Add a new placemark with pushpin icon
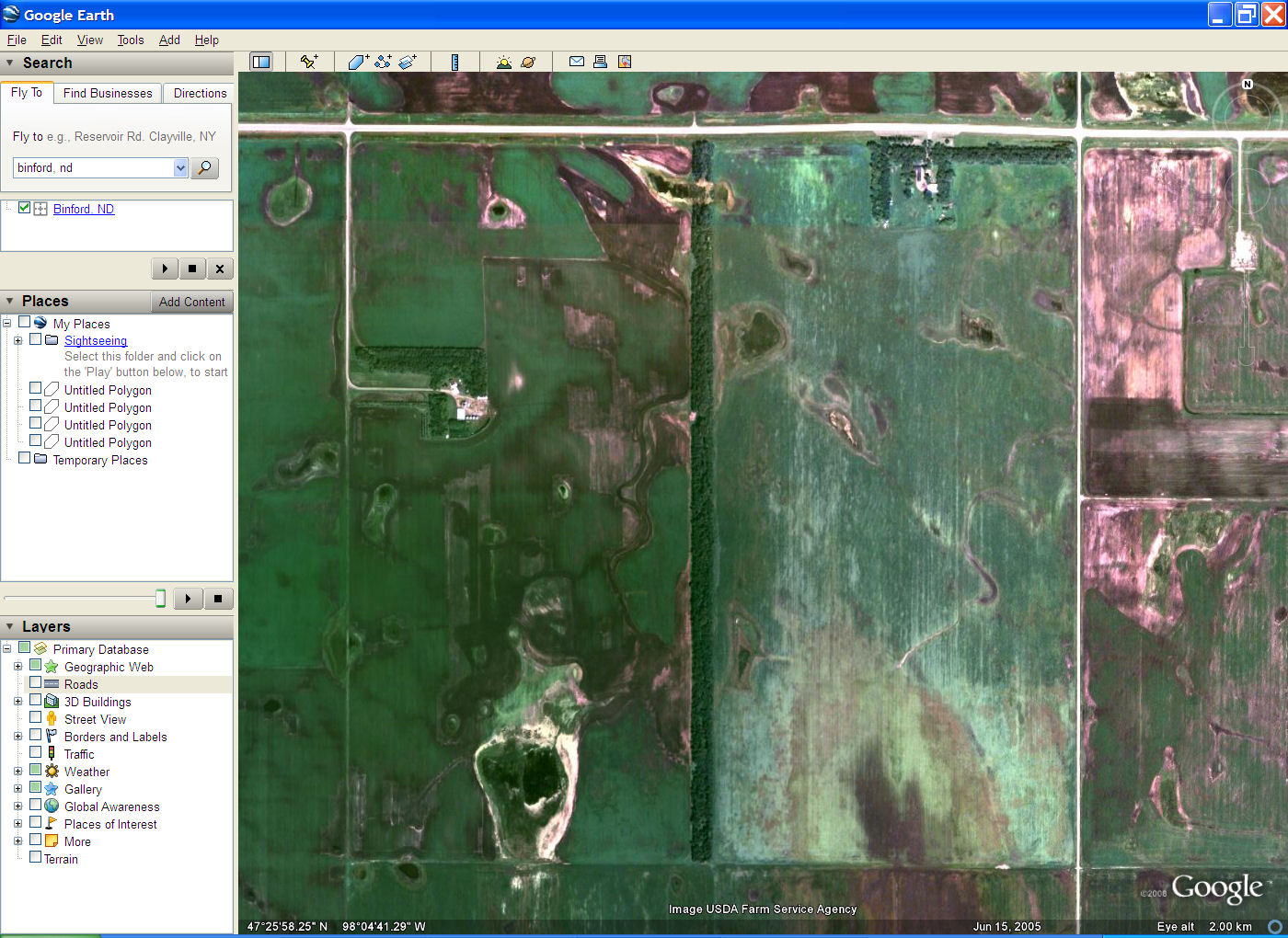The image size is (1288, 938). 309,62
